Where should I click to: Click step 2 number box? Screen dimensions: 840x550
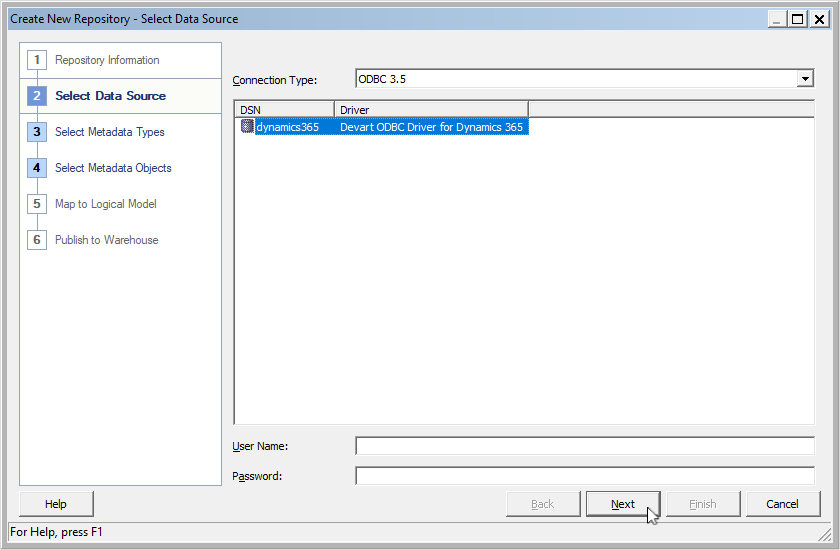click(x=37, y=96)
